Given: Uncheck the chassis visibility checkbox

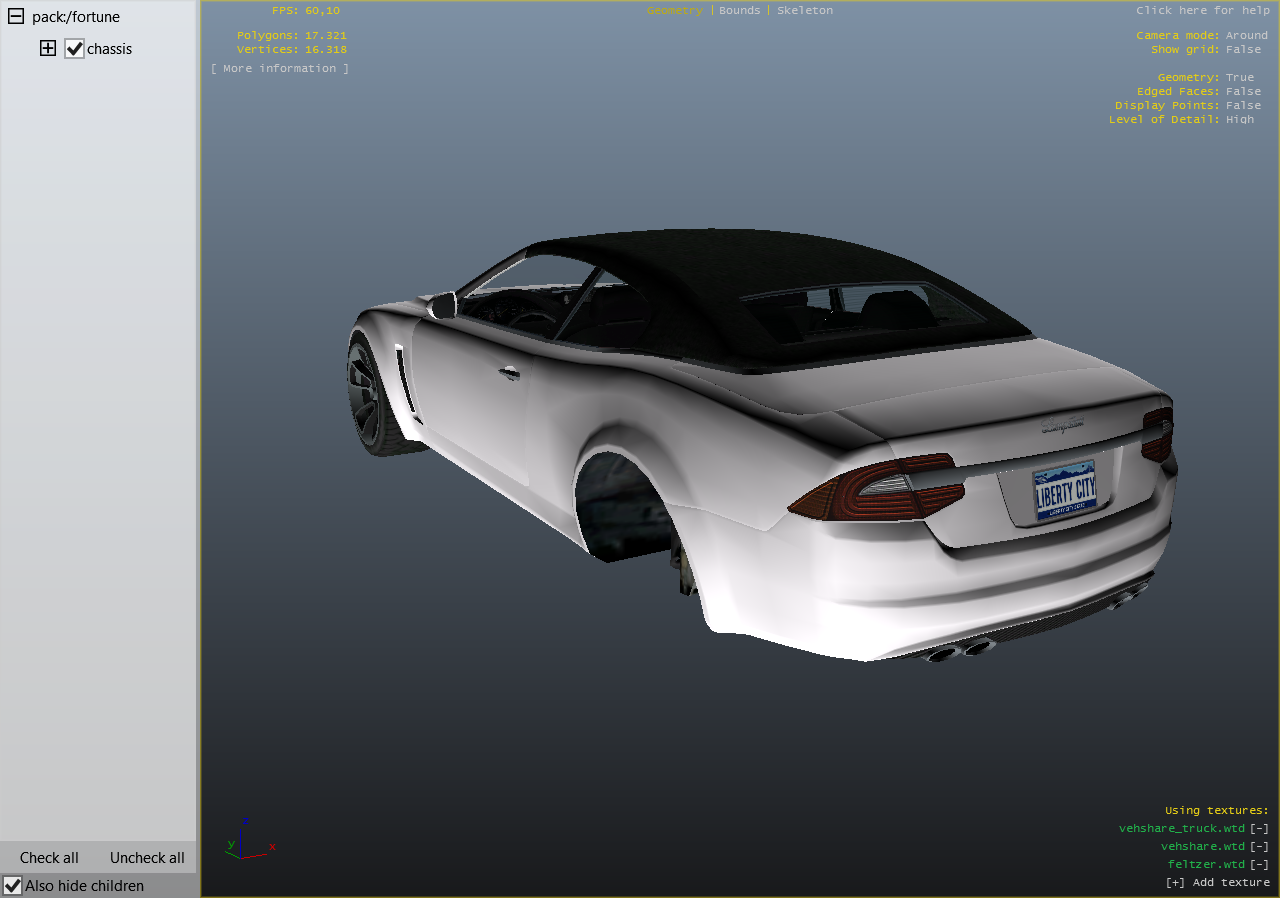Looking at the screenshot, I should point(74,48).
